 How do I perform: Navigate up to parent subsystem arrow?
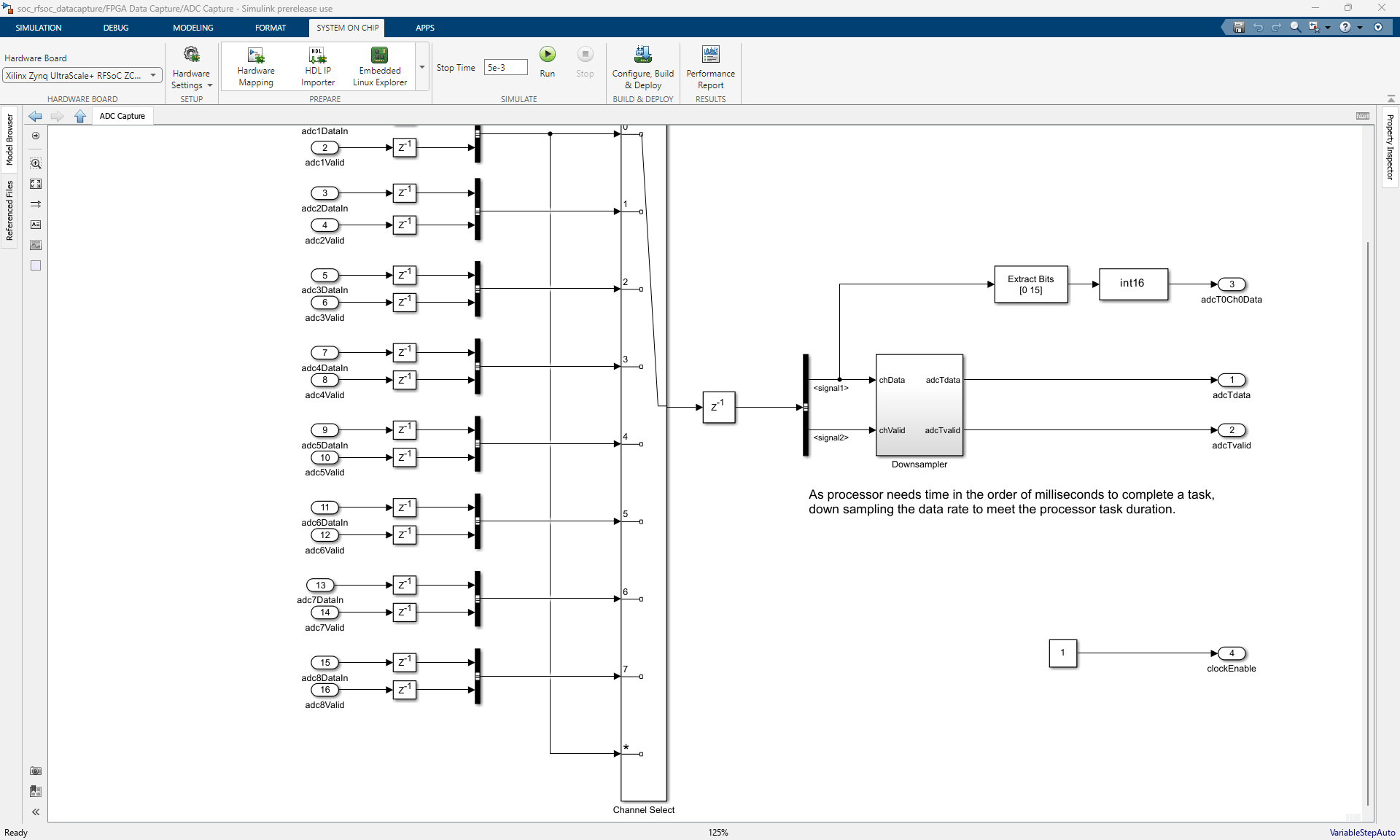point(80,116)
